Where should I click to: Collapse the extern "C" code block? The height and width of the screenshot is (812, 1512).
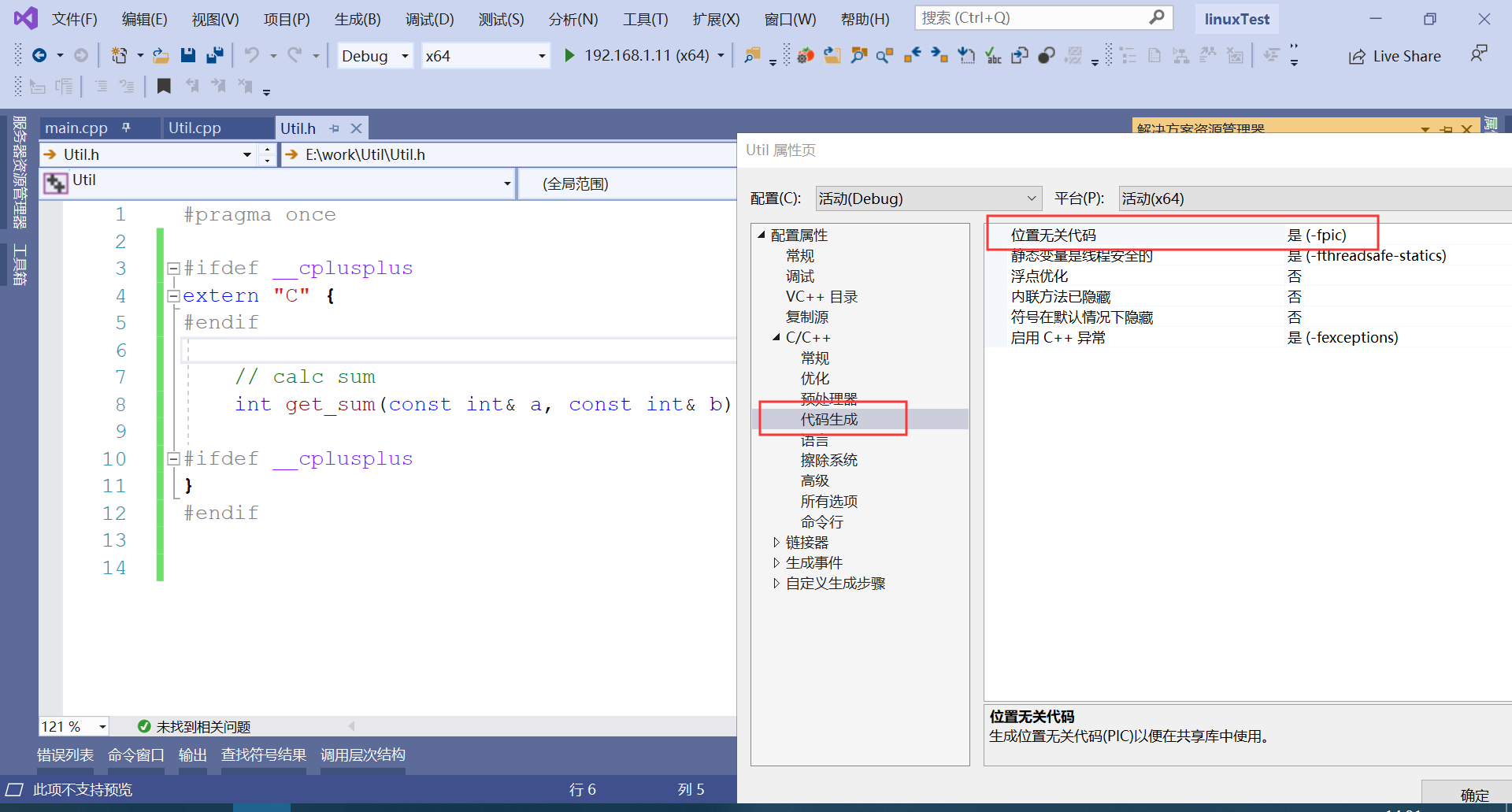coord(173,295)
